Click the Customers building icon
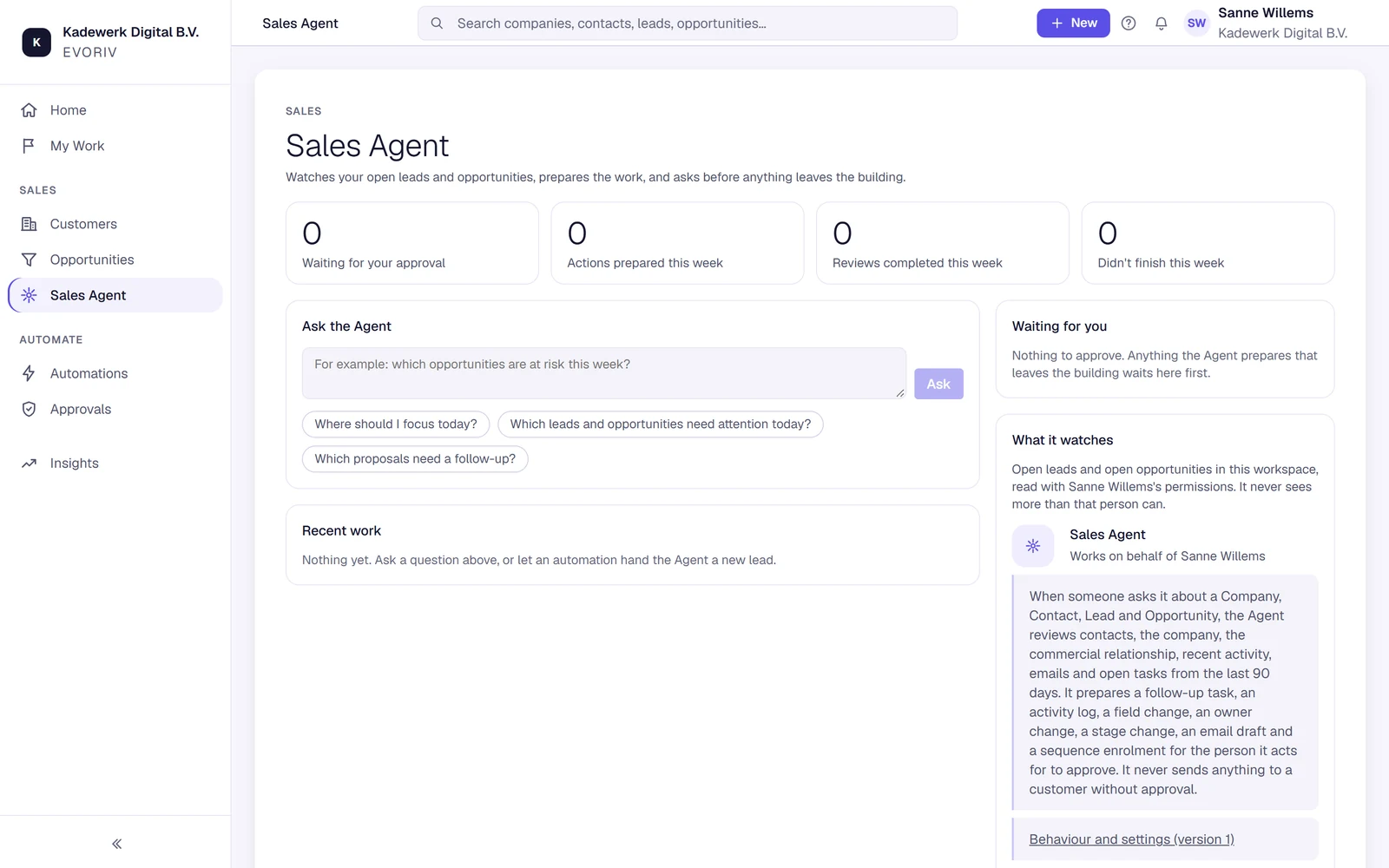The image size is (1389, 868). (29, 224)
